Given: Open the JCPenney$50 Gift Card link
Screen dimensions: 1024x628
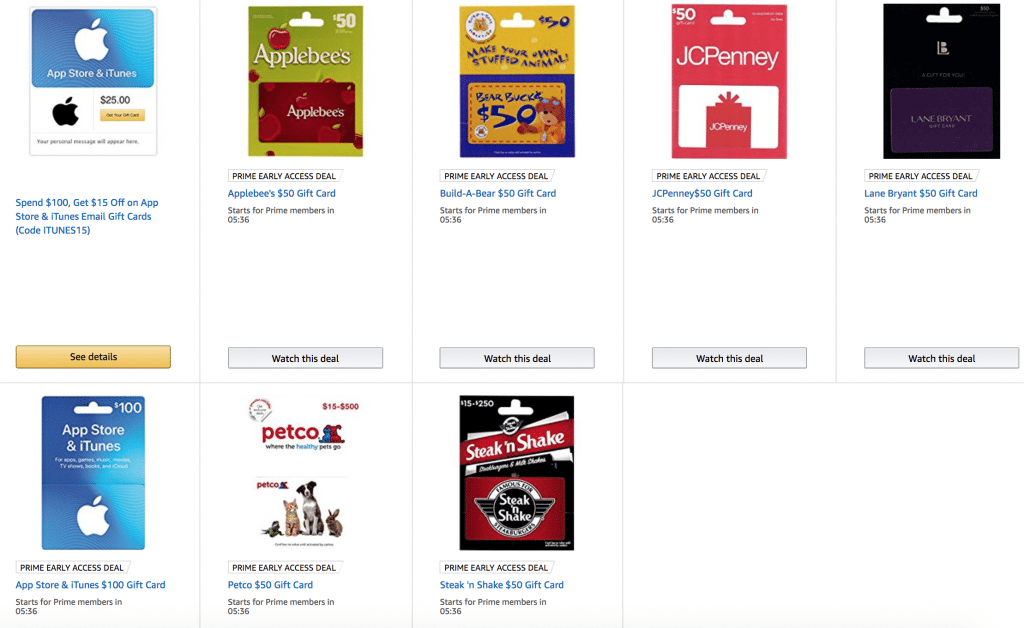Looking at the screenshot, I should (702, 193).
